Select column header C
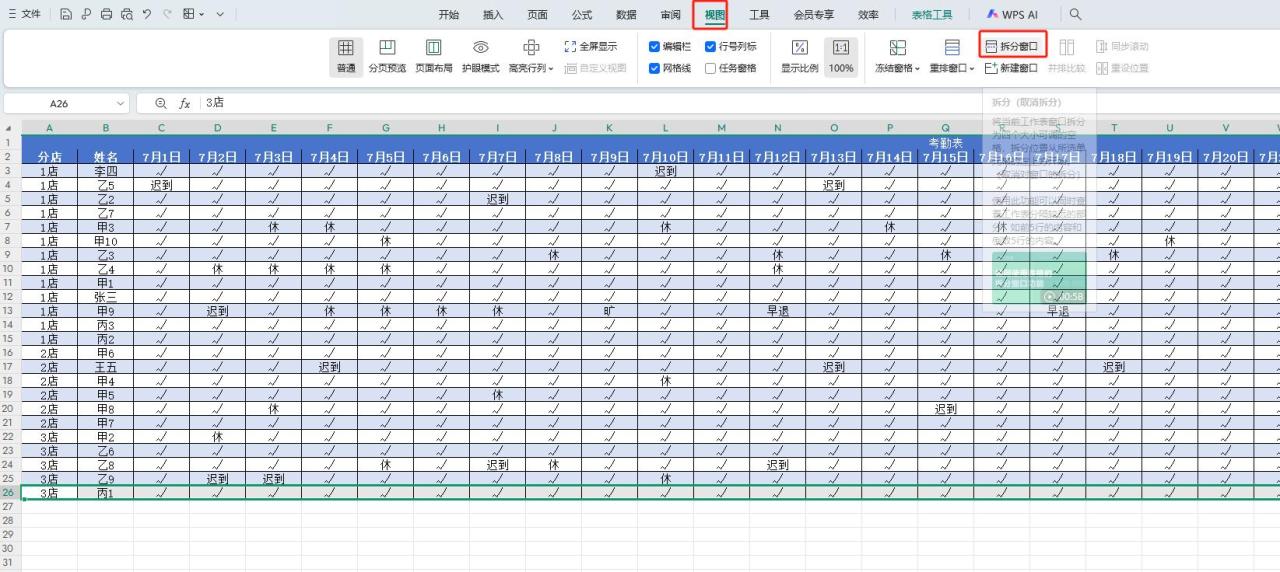This screenshot has width=1280, height=572. point(161,127)
